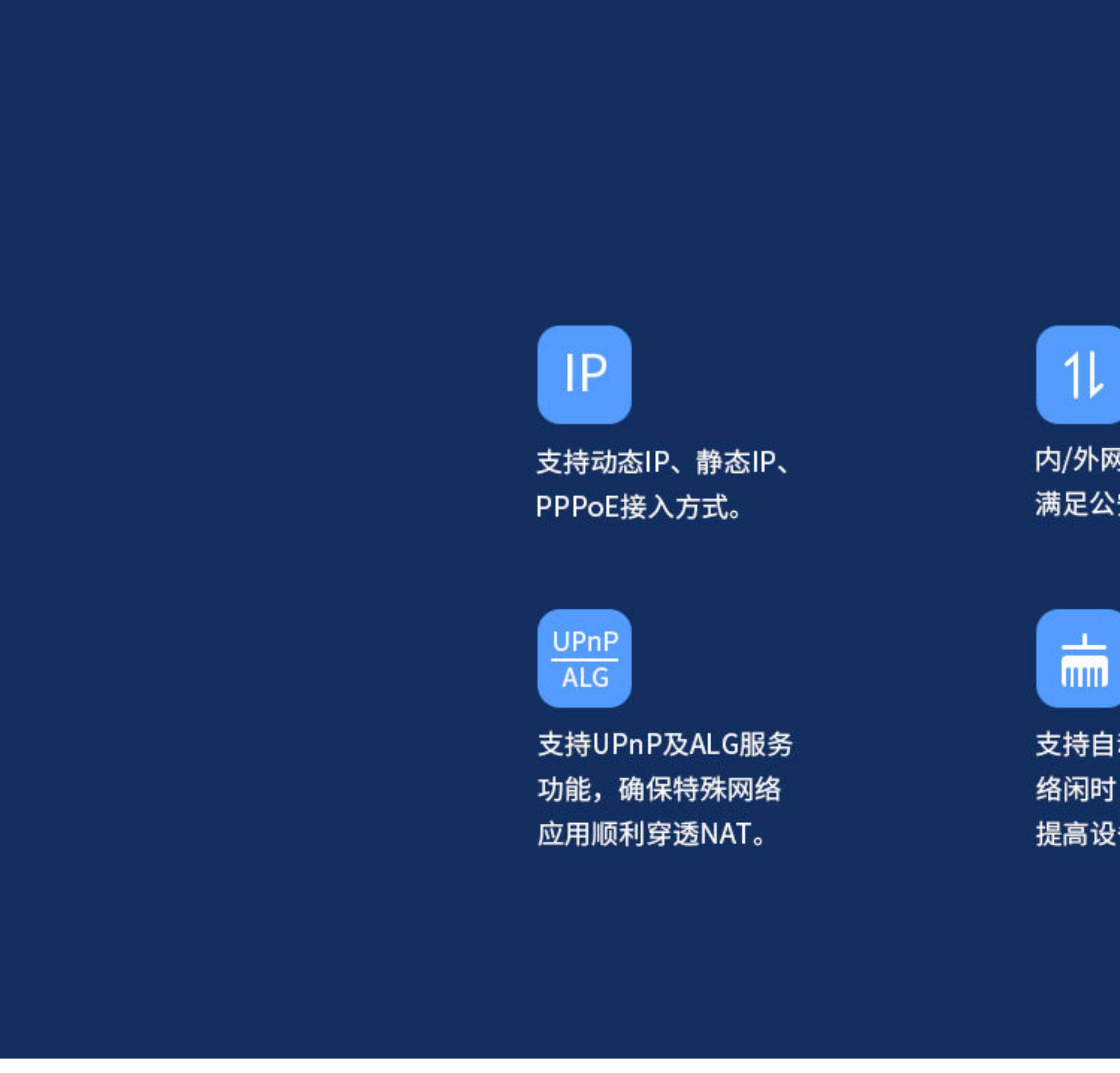Click the 内/外网 text at right
This screenshot has width=1120, height=1073.
pyautogui.click(x=1077, y=461)
